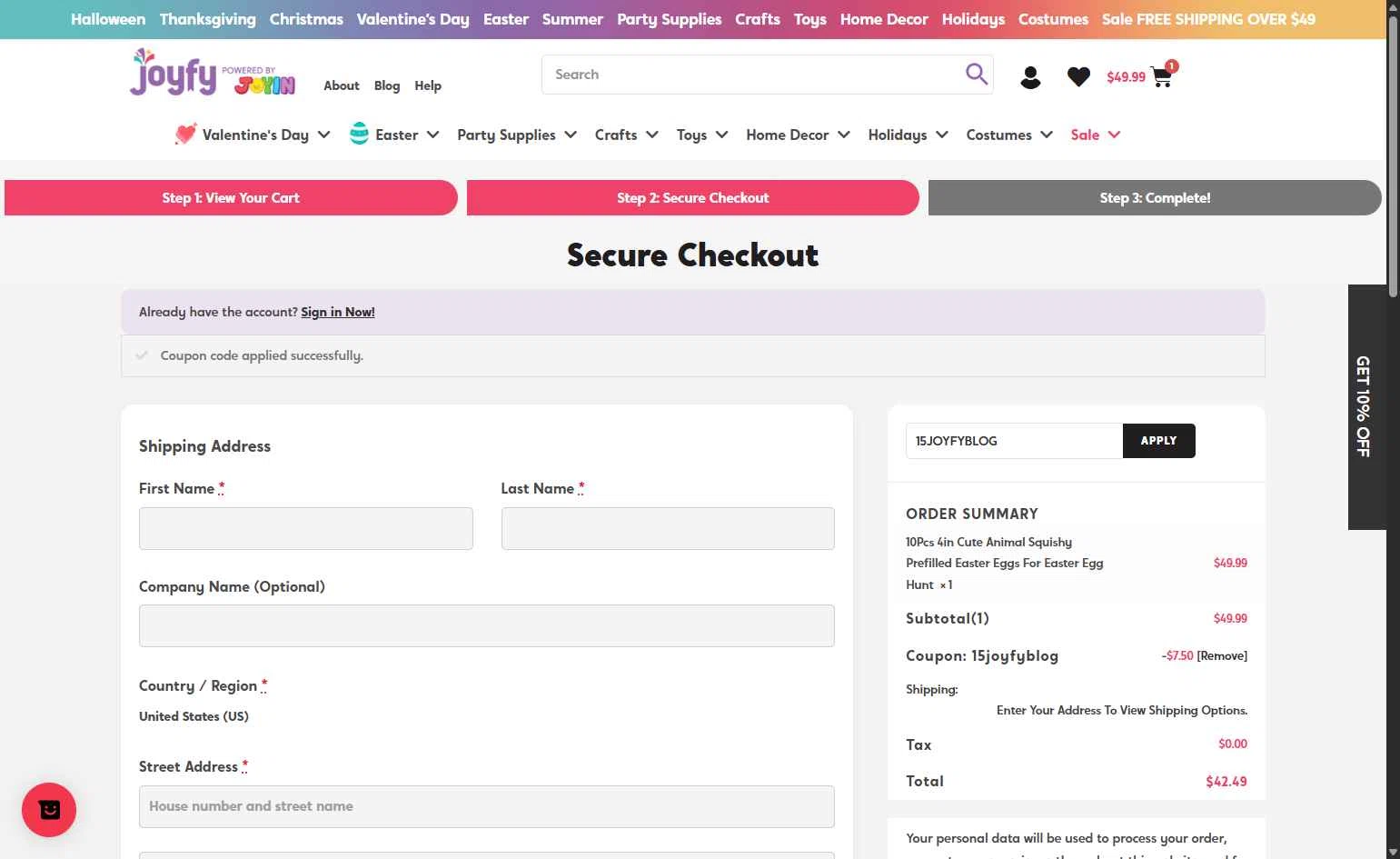Open Thanksgiving in the top banner
This screenshot has height=859, width=1400.
[207, 19]
